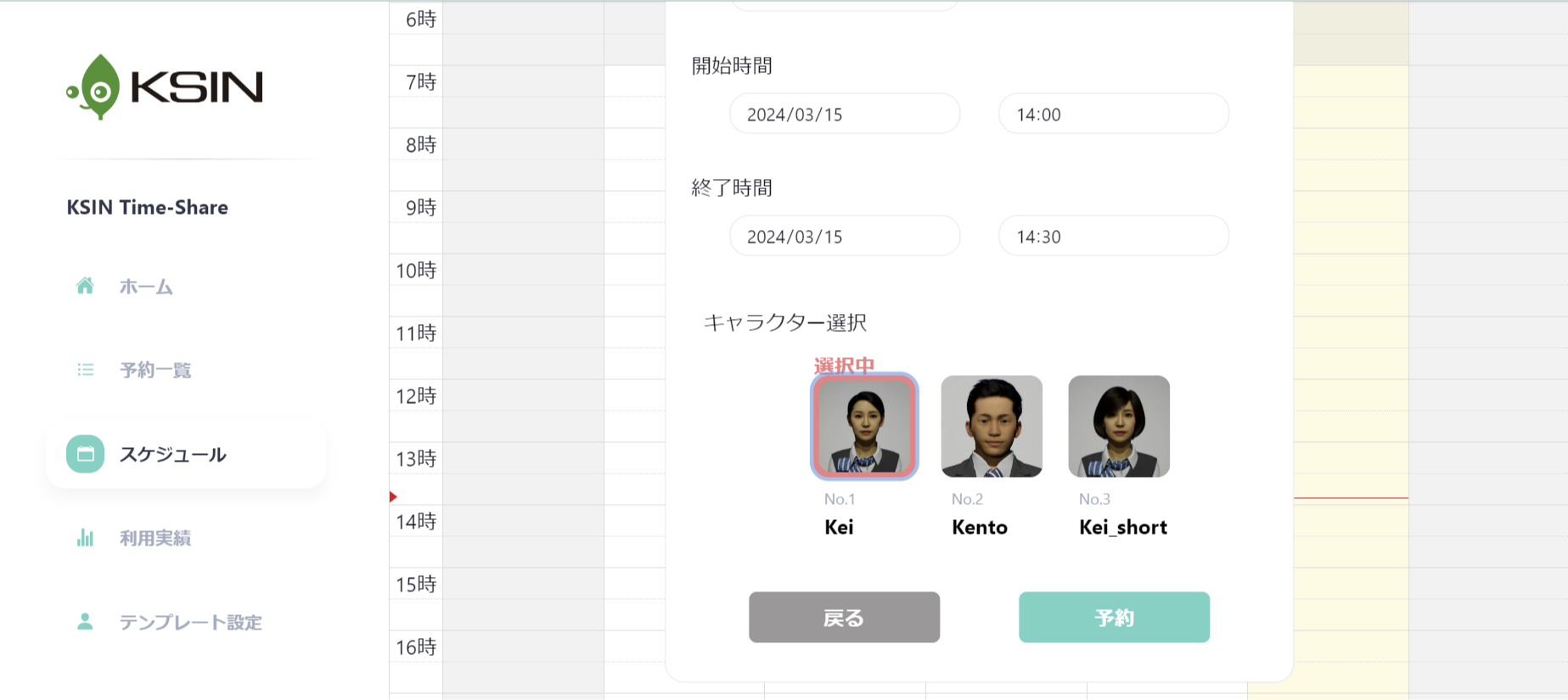This screenshot has height=700, width=1568.
Task: Open テンプレート設定 page
Action: coord(190,622)
